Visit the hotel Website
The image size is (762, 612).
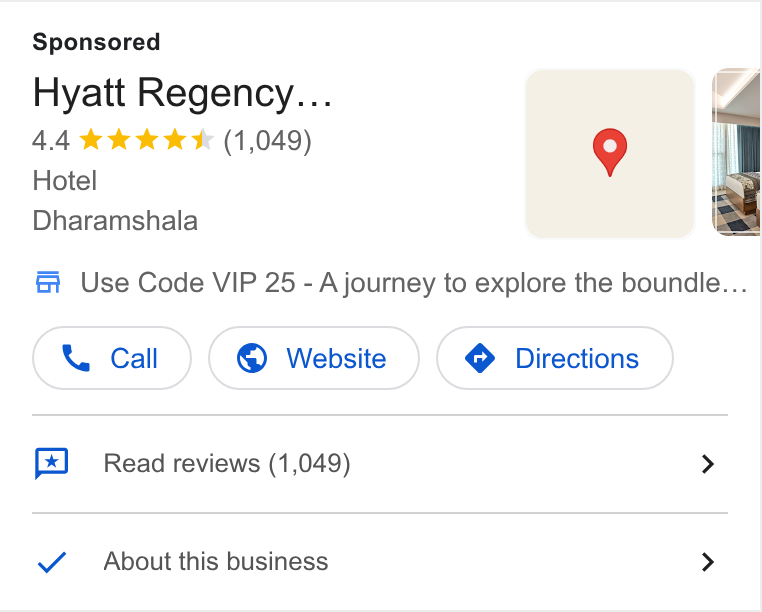(x=314, y=358)
